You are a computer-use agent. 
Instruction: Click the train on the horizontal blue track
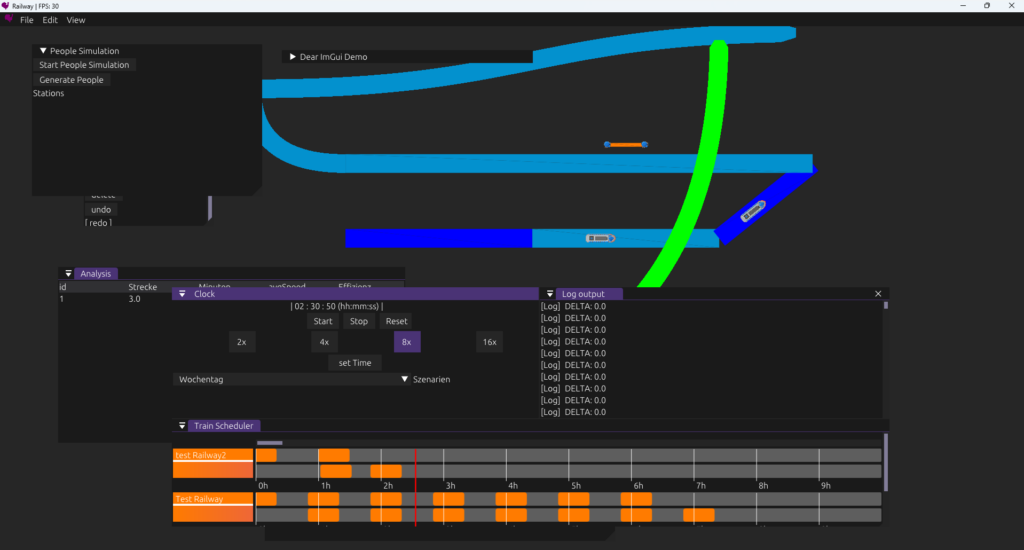[x=600, y=238]
